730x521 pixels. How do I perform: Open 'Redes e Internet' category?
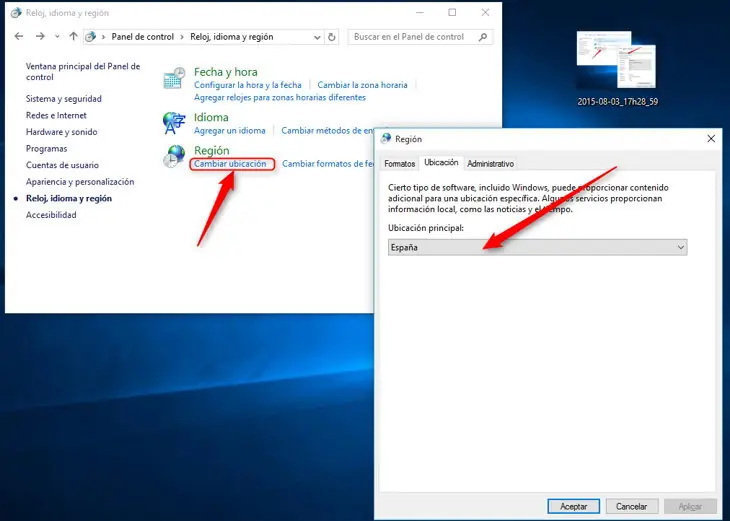pos(56,115)
